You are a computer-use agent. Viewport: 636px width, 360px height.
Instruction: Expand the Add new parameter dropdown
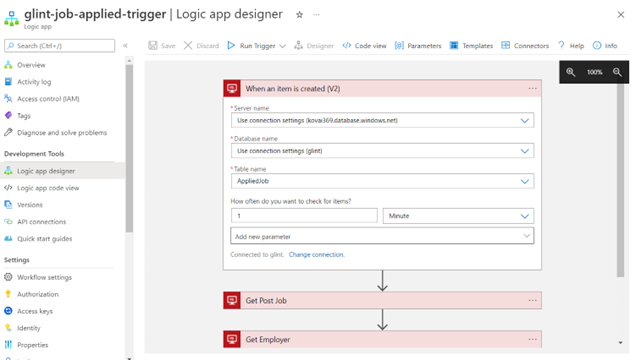click(526, 236)
